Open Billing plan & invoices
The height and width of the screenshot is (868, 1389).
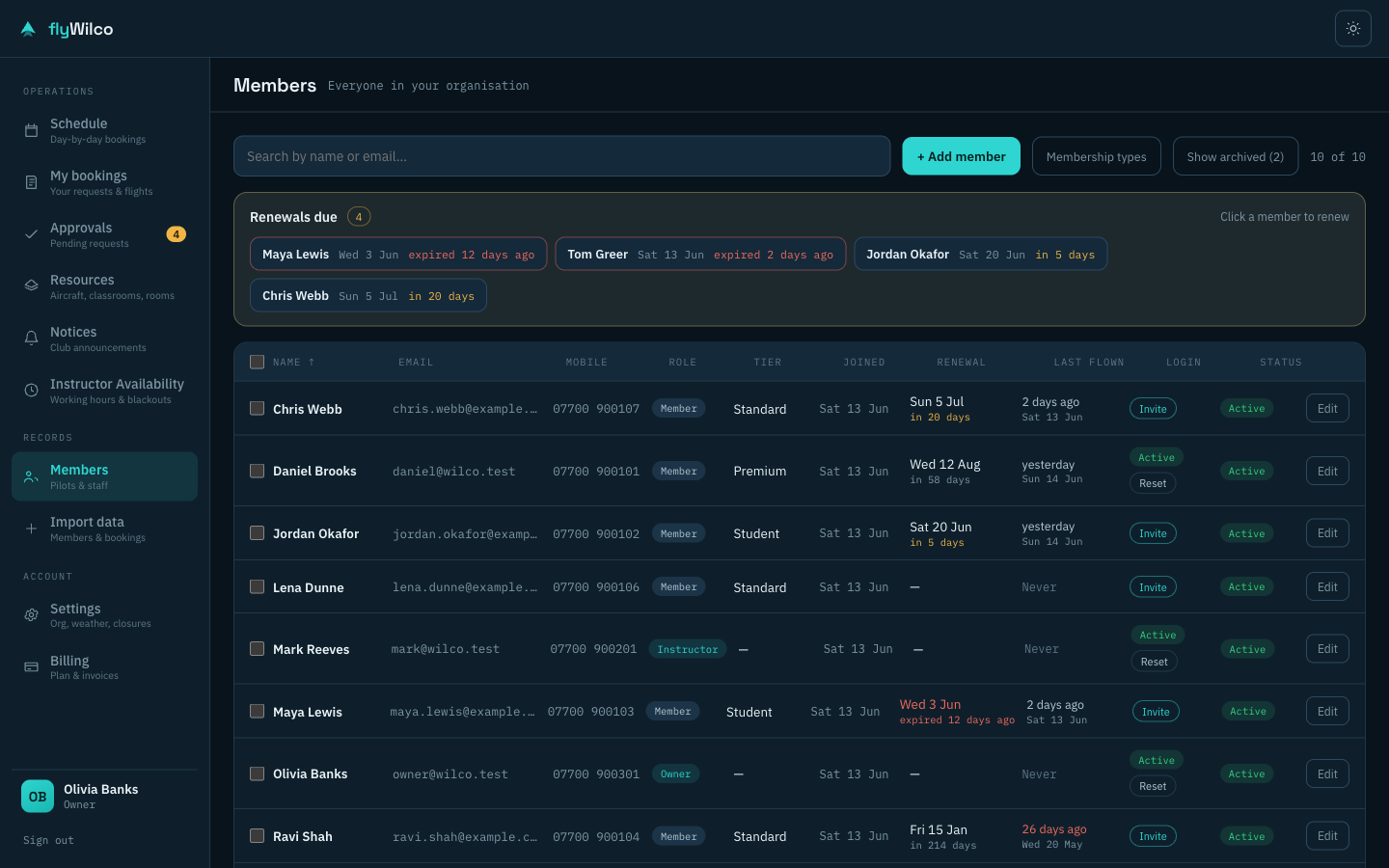pyautogui.click(x=104, y=667)
